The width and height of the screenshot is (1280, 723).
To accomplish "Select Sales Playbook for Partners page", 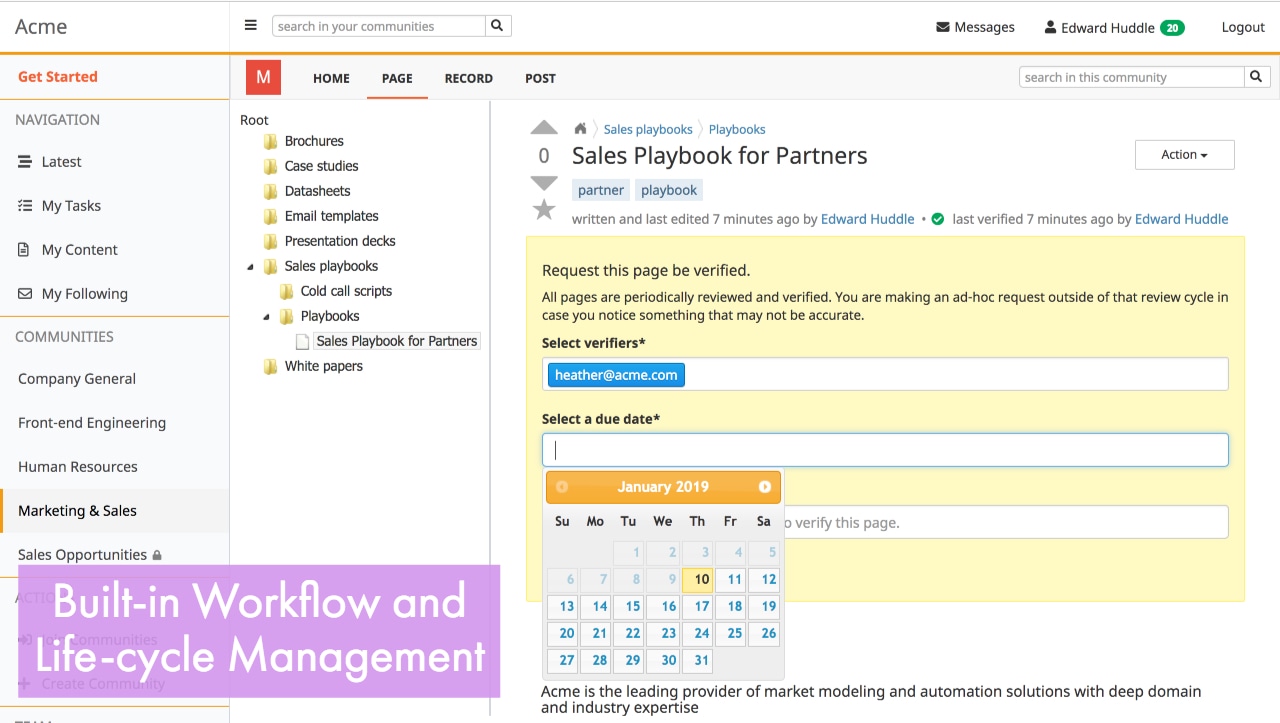I will [x=397, y=341].
